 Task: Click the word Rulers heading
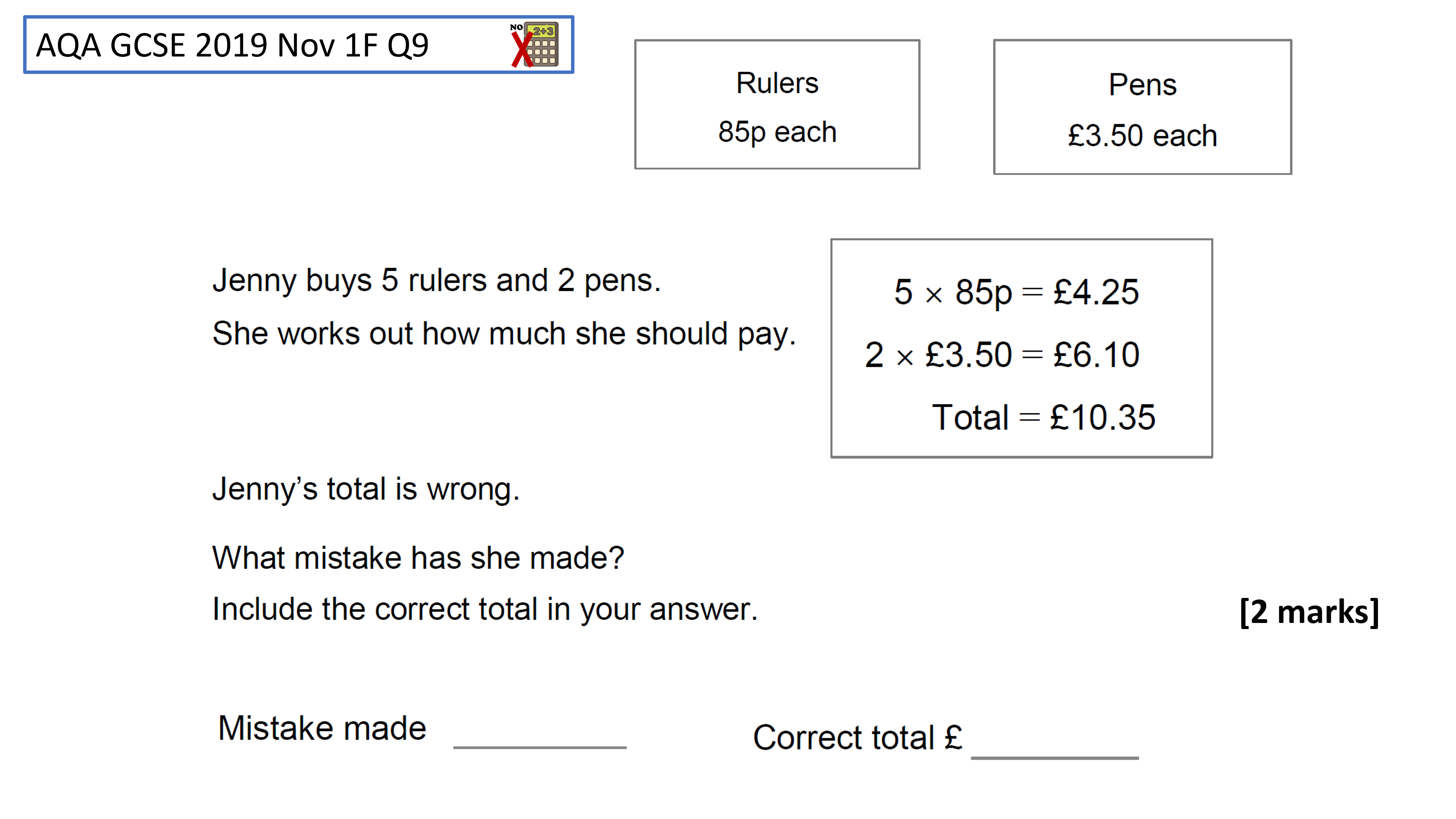pos(777,83)
